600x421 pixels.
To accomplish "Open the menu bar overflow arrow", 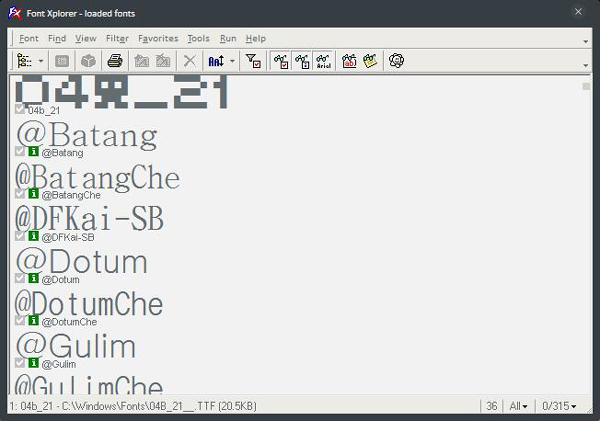I will 585,41.
